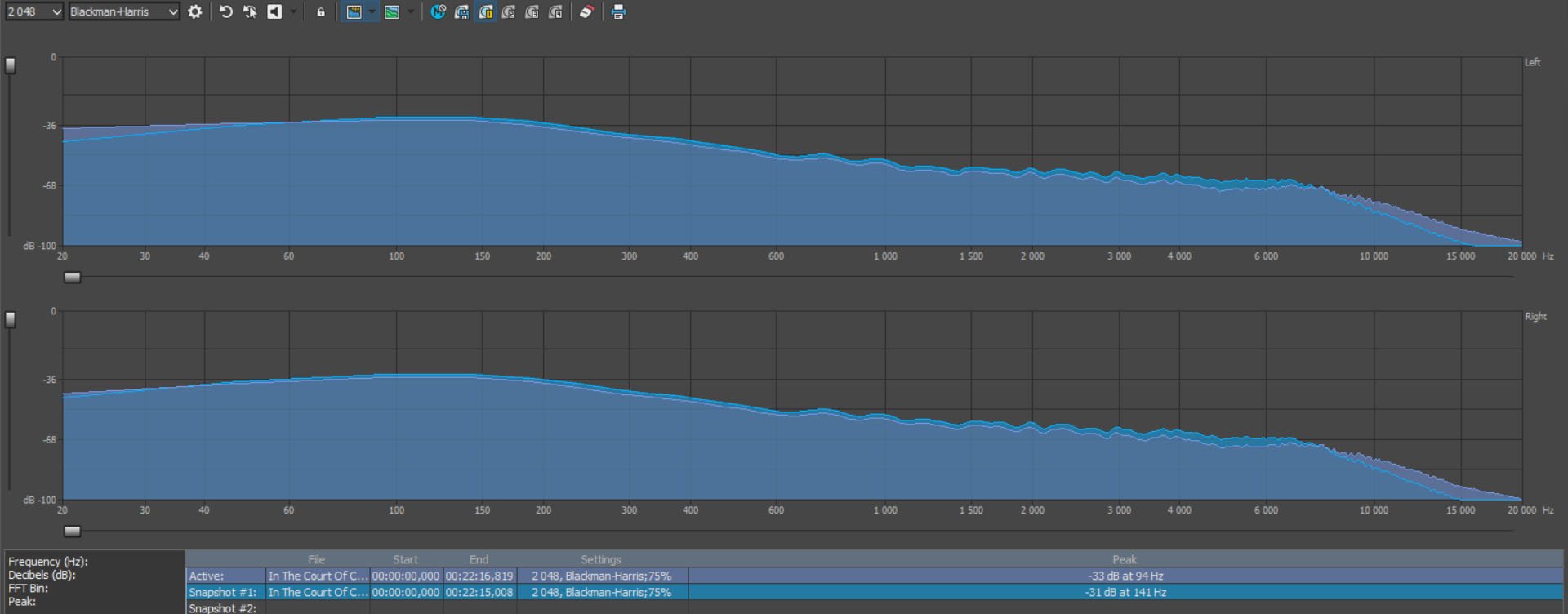1568x614 pixels.
Task: Toggle the hide active plot icon
Action: coord(439,11)
